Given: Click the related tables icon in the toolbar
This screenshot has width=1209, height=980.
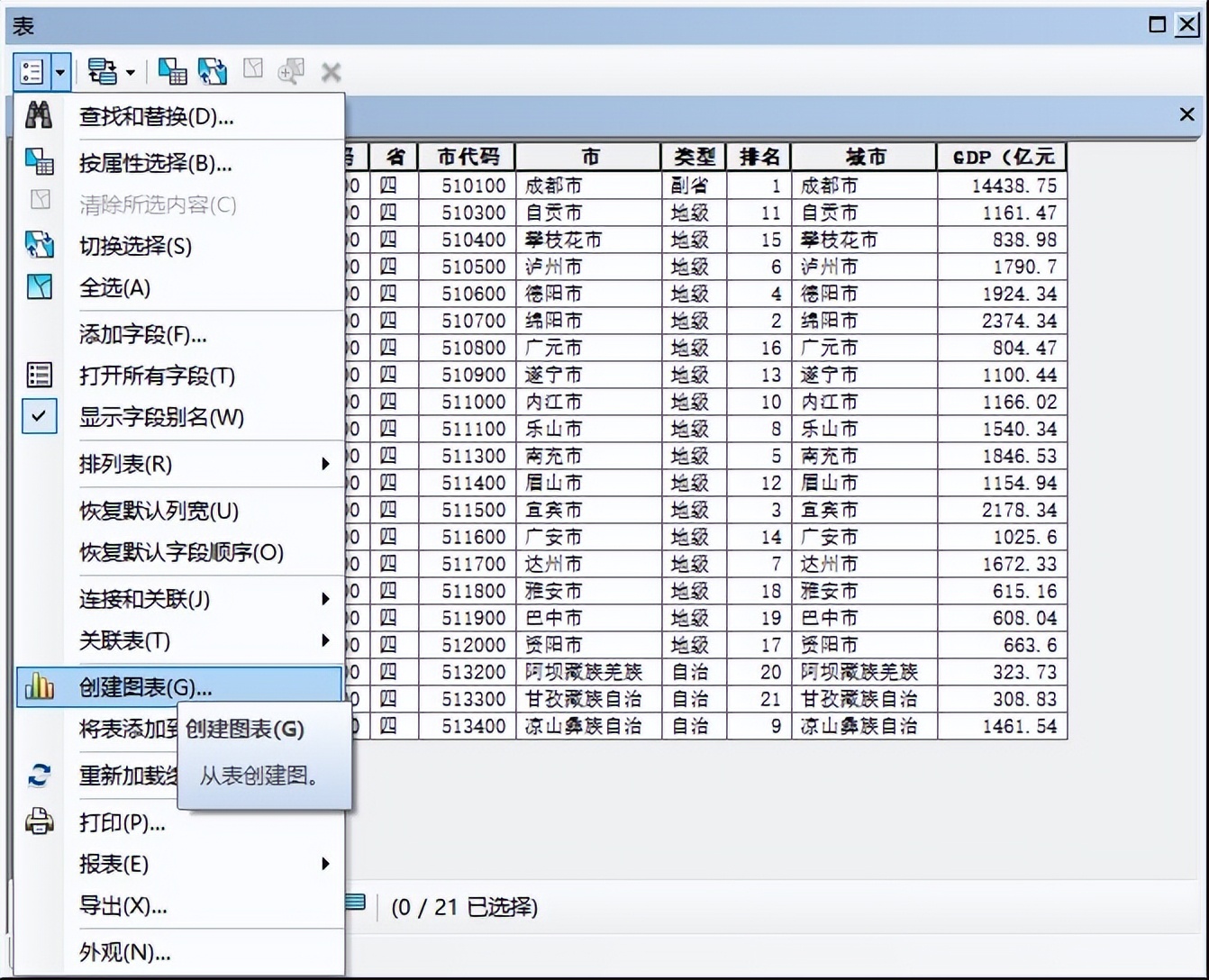Looking at the screenshot, I should pyautogui.click(x=103, y=71).
